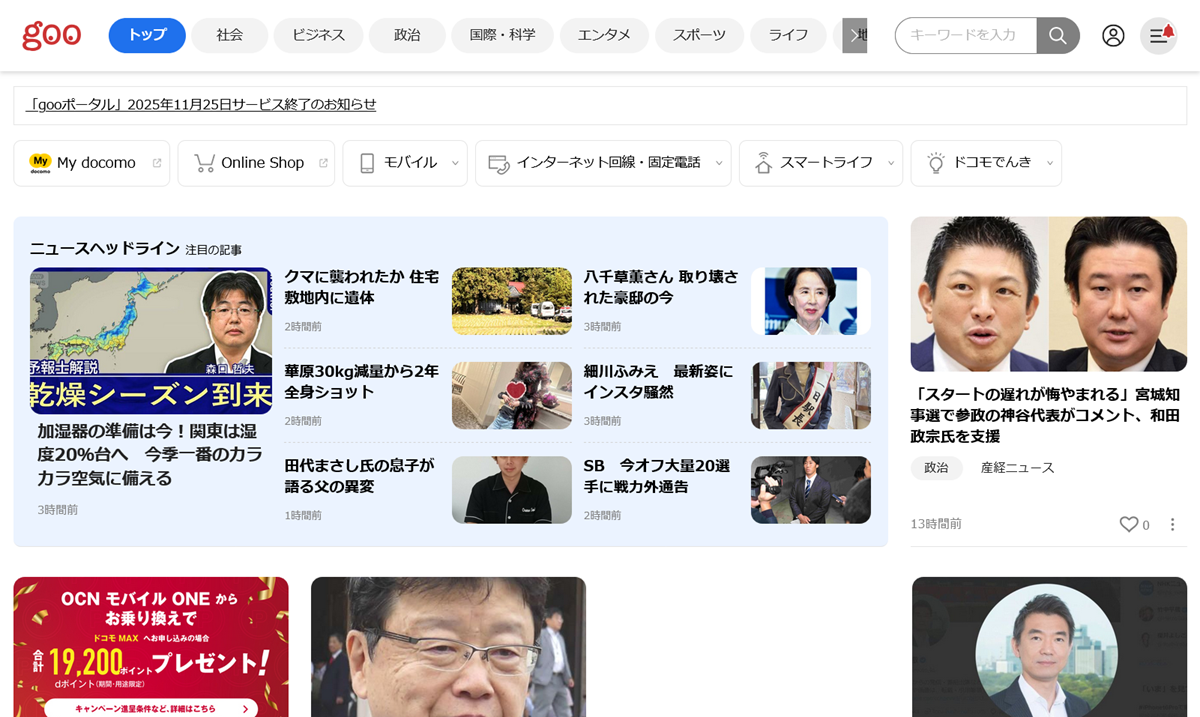
Task: Click the keyword search input field
Action: (x=966, y=36)
